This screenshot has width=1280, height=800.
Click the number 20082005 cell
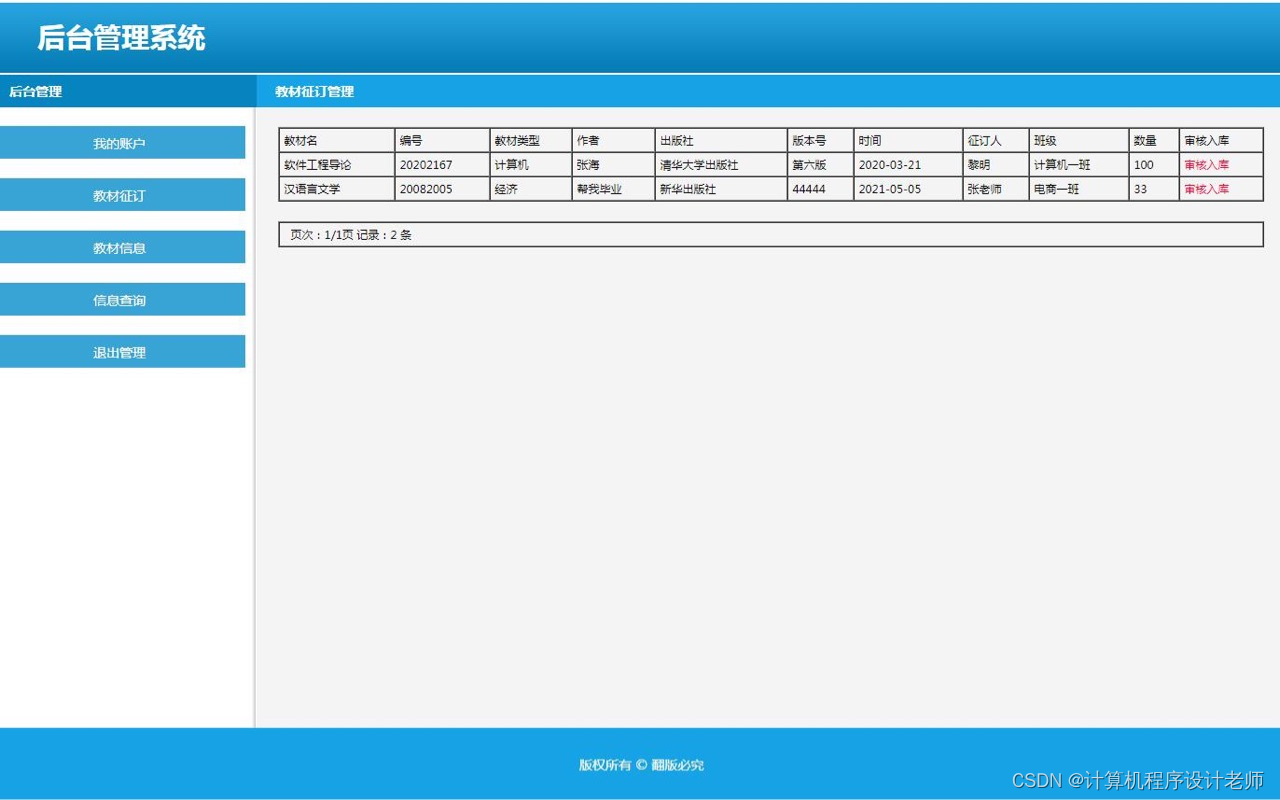442,189
